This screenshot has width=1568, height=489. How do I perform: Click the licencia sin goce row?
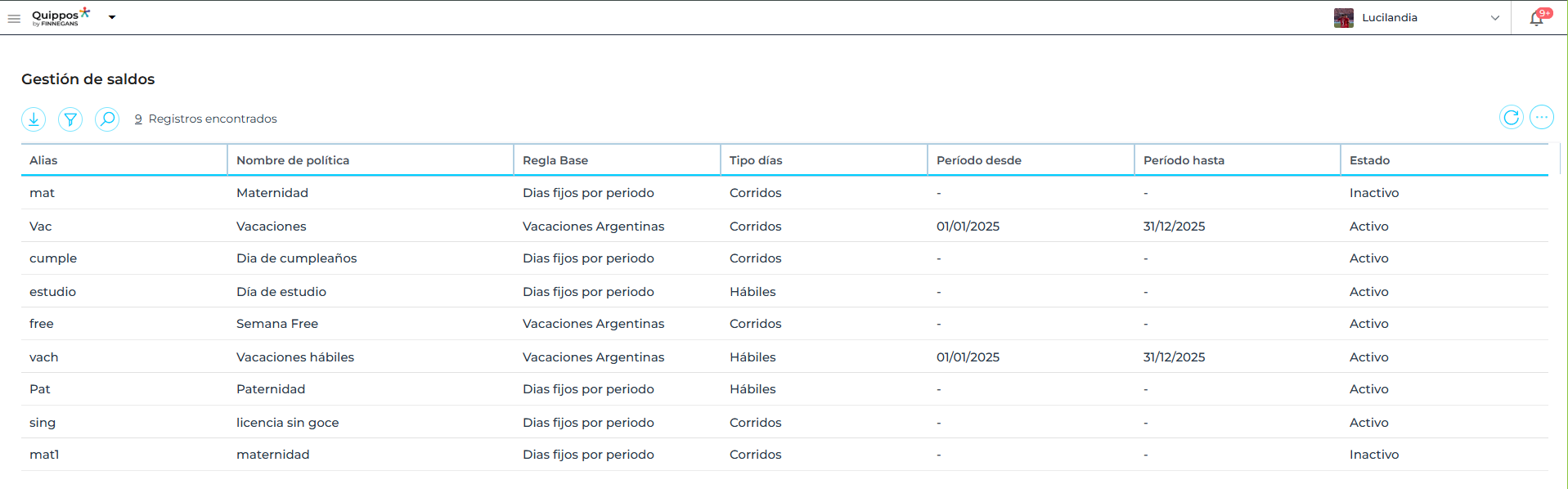click(x=287, y=423)
